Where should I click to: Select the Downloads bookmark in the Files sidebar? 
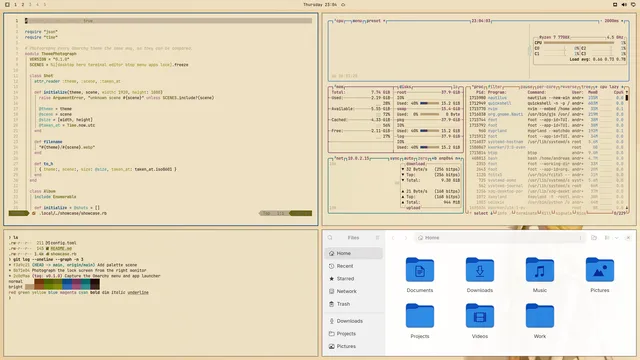point(353,321)
